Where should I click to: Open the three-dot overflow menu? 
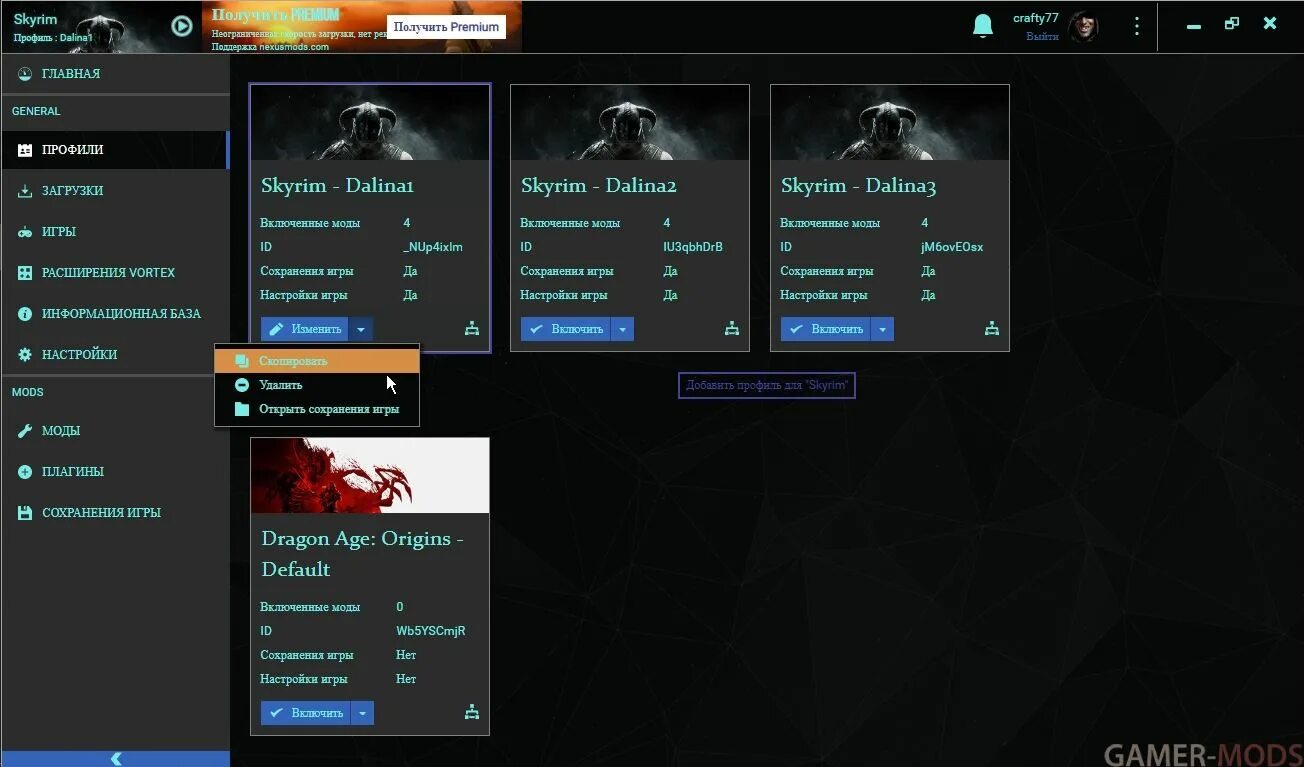coord(1136,26)
